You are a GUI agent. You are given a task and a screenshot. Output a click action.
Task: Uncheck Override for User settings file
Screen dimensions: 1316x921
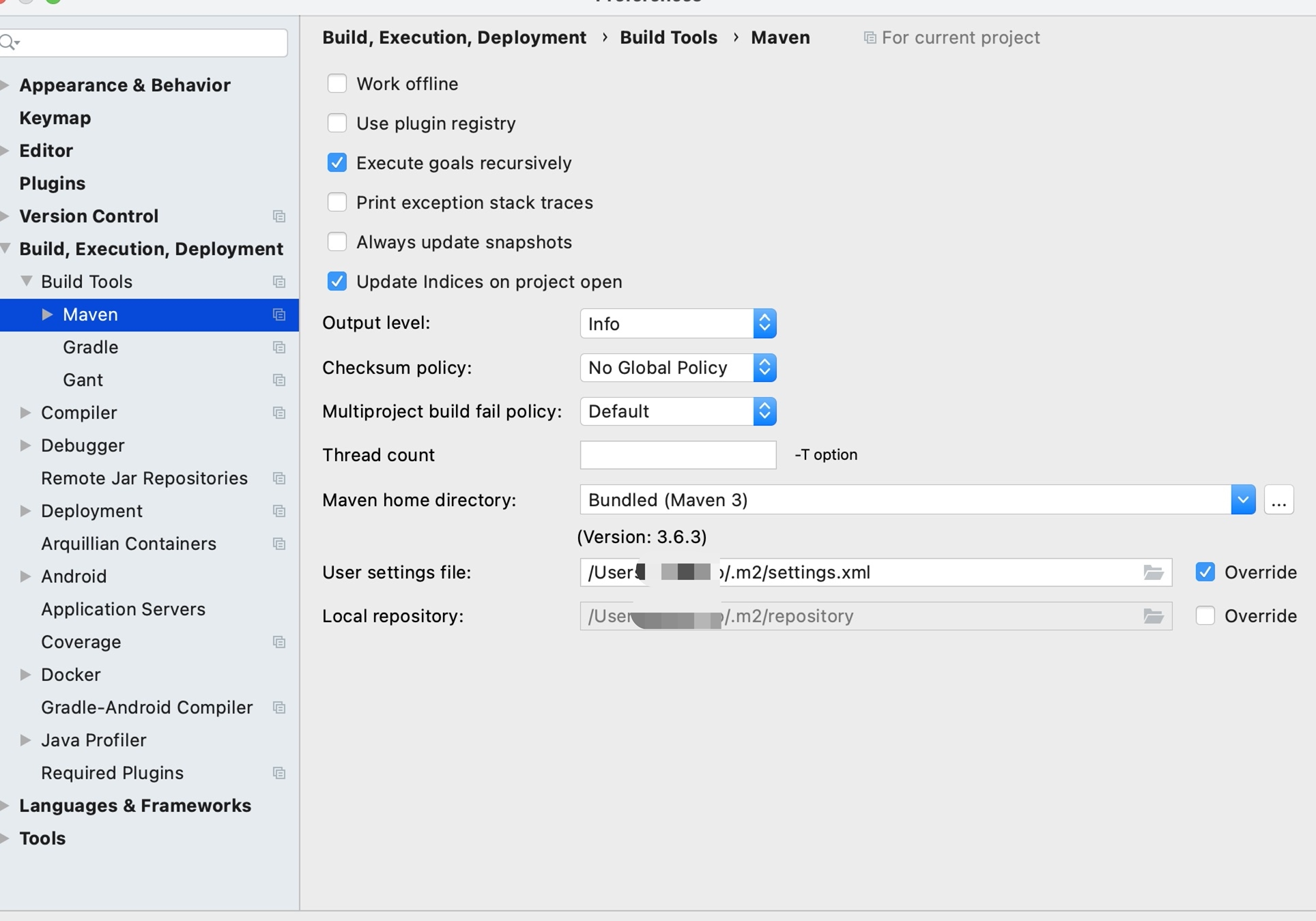point(1205,572)
